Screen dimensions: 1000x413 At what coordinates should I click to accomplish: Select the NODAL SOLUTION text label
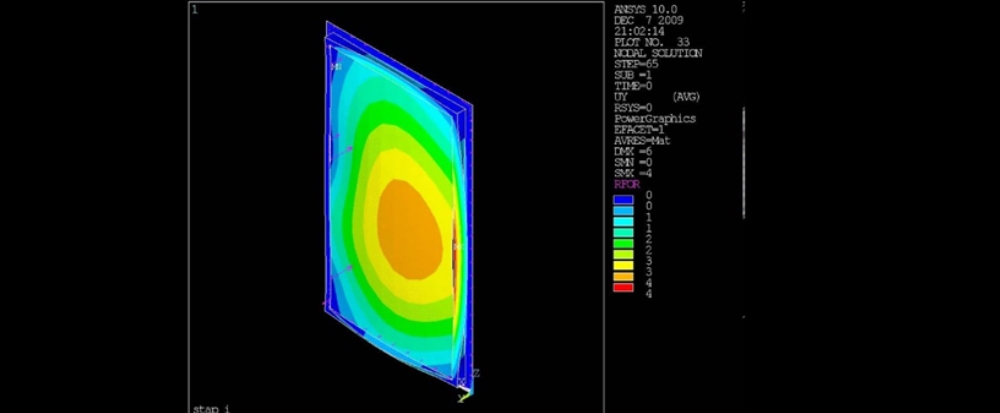[x=656, y=53]
